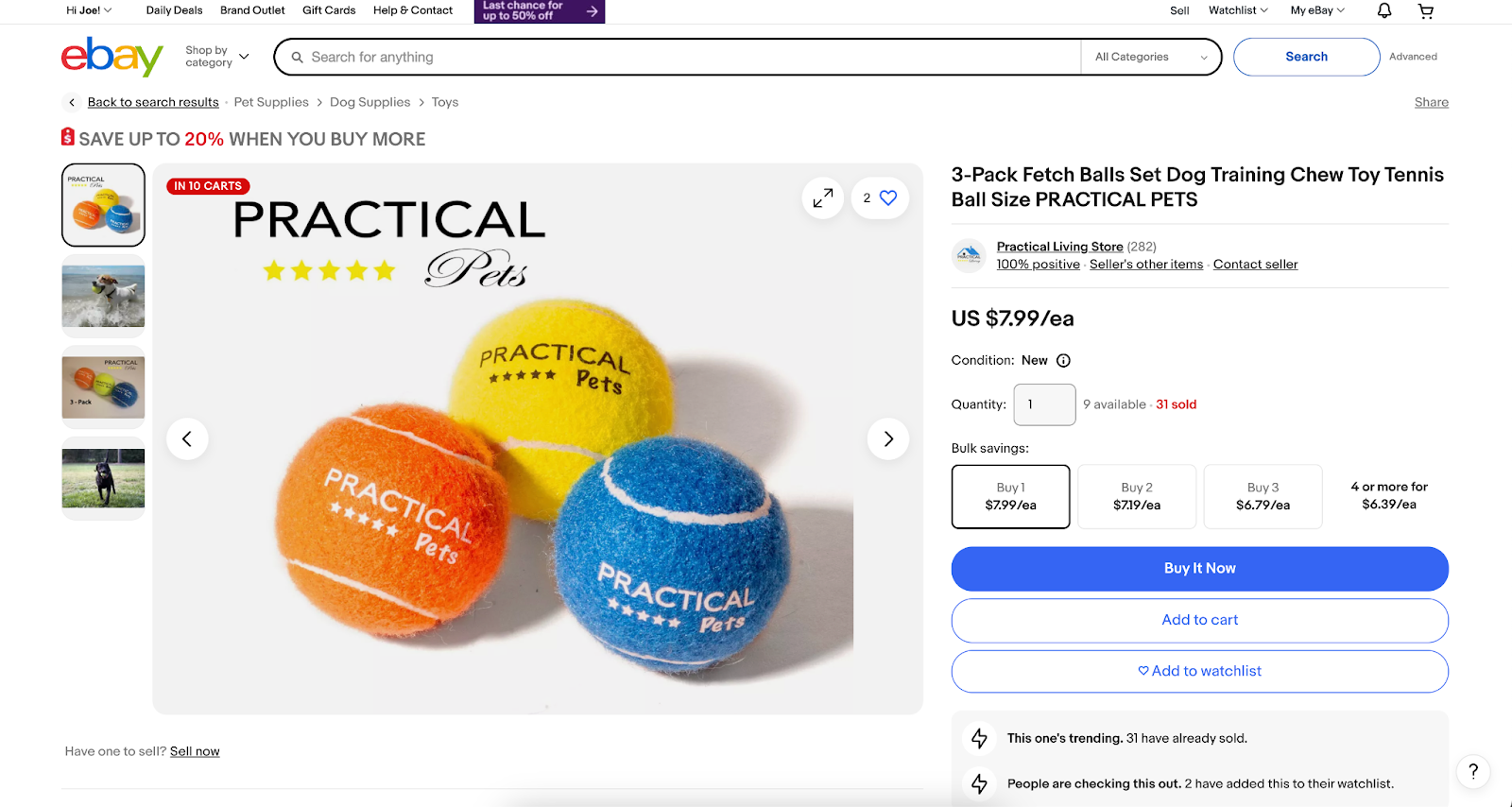
Task: Click the Practical Living Store avatar
Action: (968, 255)
